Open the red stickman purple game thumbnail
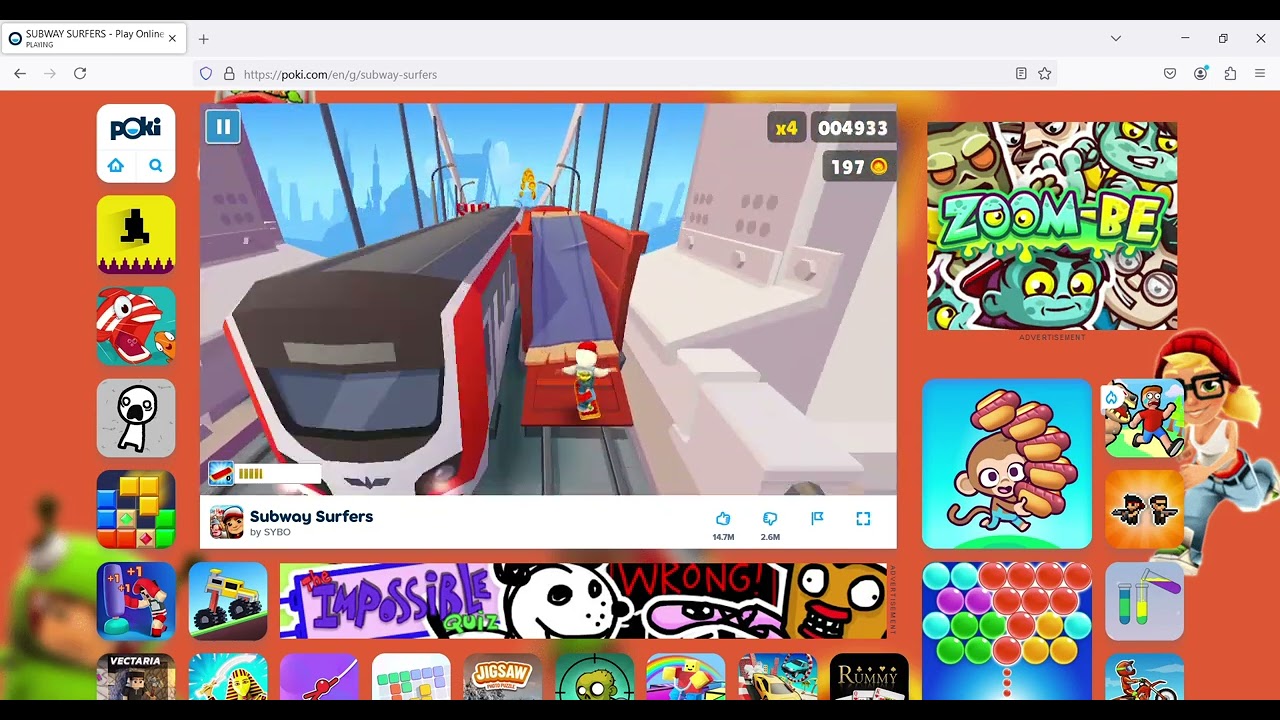1280x720 pixels. coord(320,677)
